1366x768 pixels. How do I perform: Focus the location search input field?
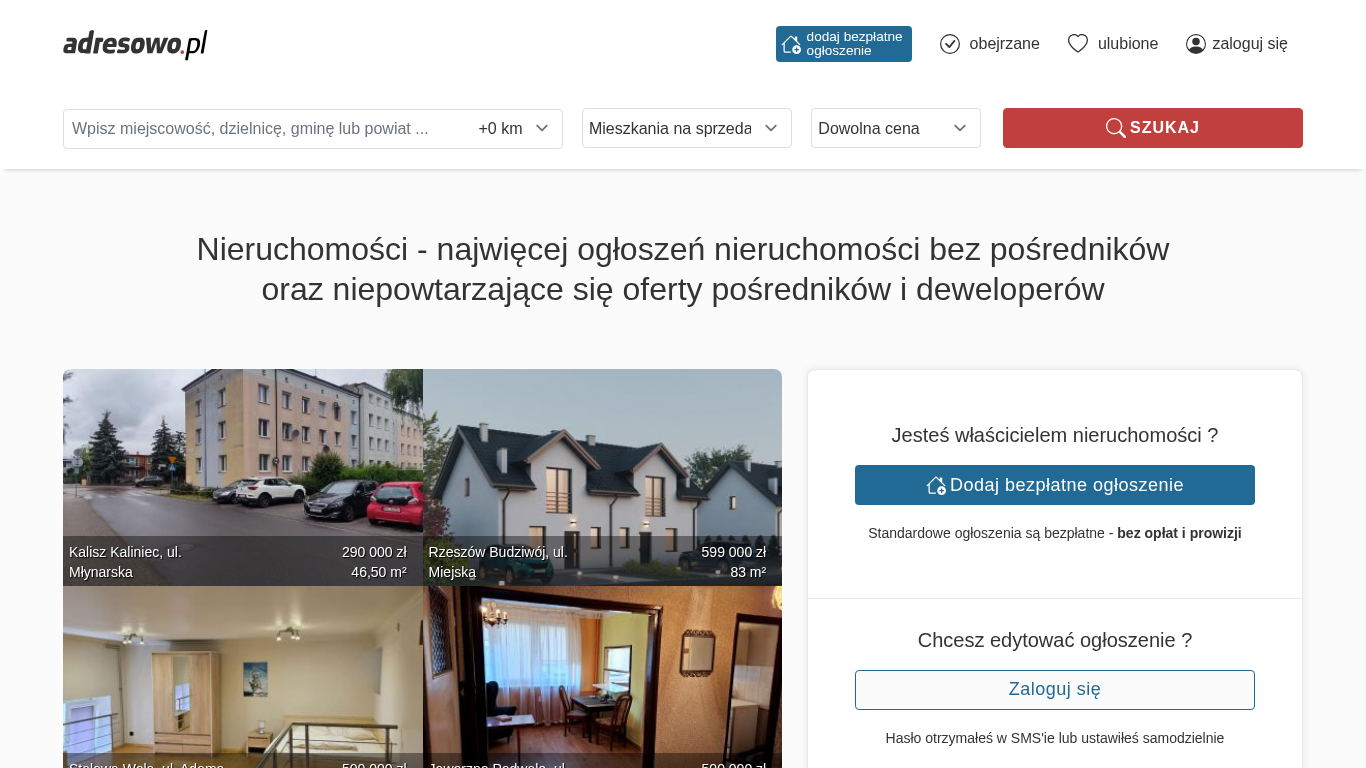pos(265,129)
